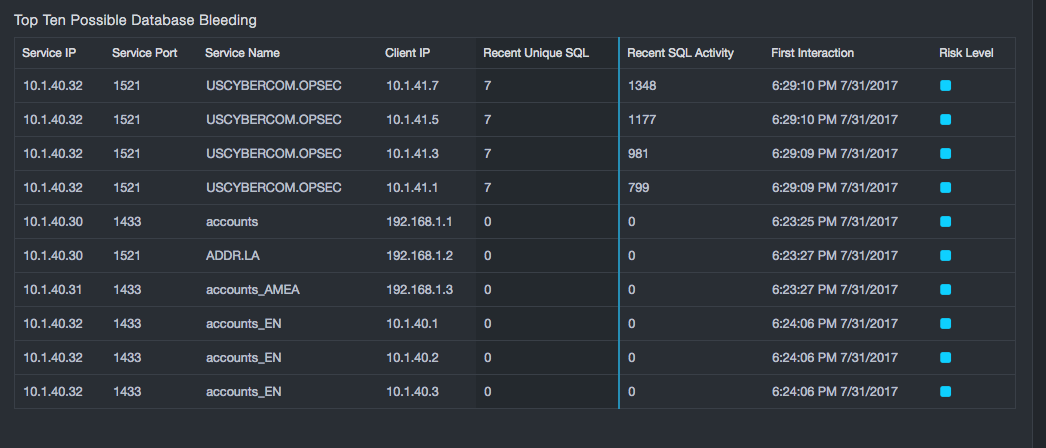
Task: Sort table by Service Port header
Action: pos(144,53)
